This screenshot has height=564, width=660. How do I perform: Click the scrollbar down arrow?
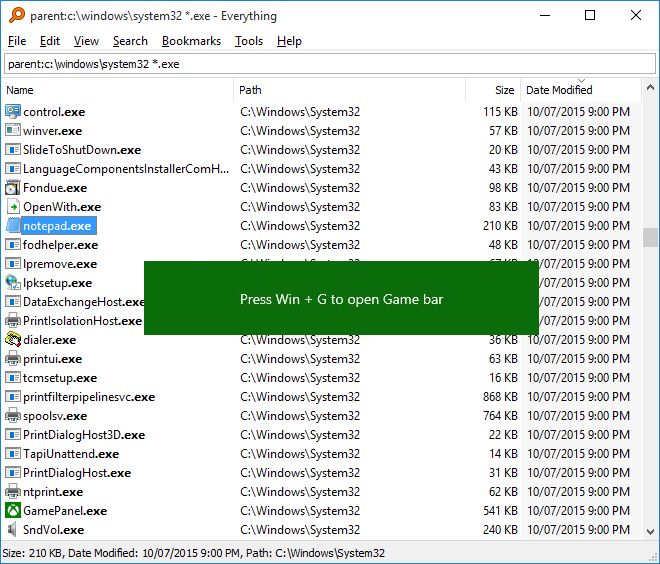(650, 532)
